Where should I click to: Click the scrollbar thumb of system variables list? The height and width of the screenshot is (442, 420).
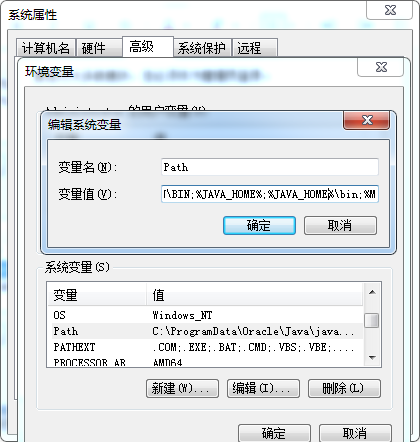(372, 321)
